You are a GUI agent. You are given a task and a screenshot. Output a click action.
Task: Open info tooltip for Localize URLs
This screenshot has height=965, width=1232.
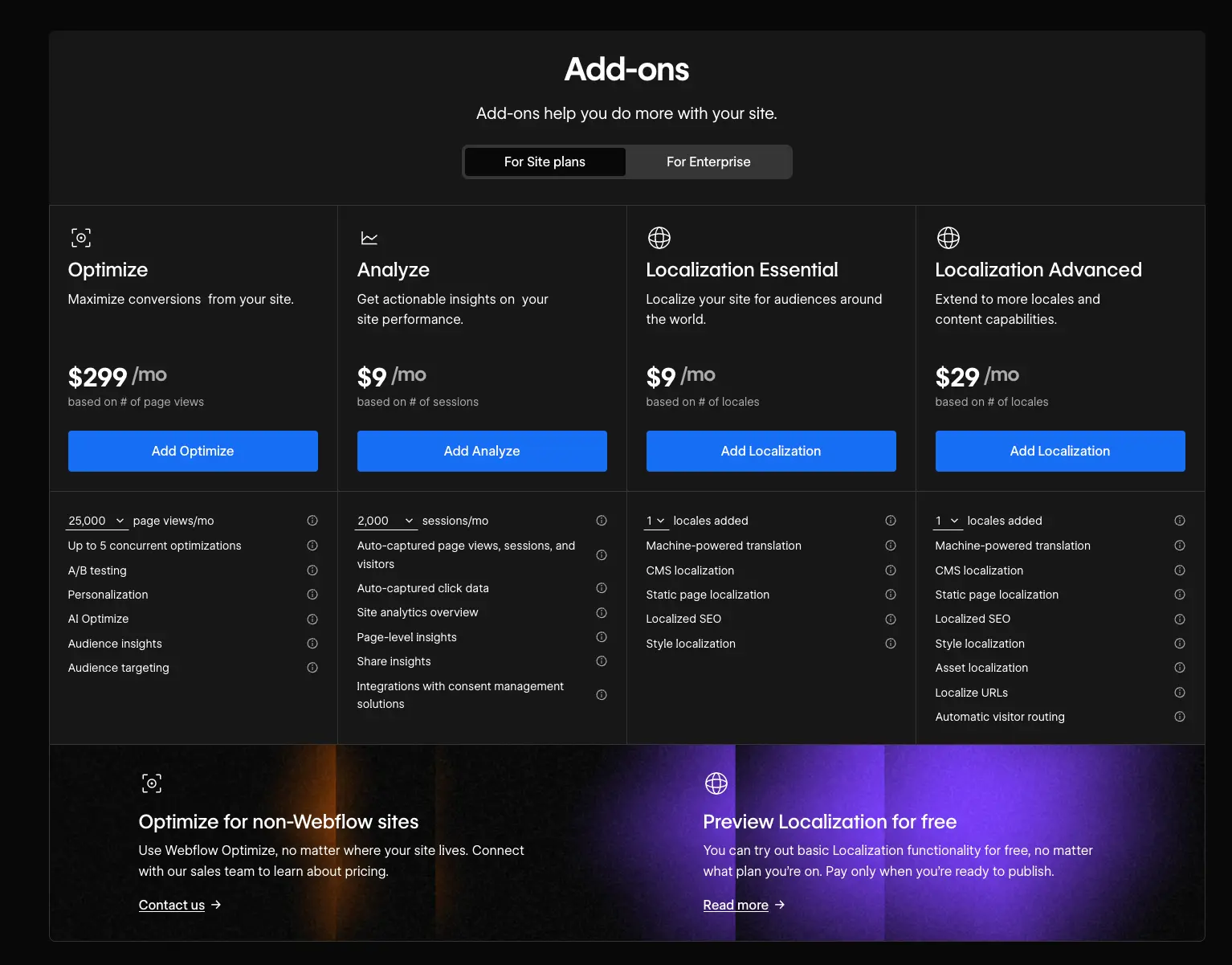pyautogui.click(x=1180, y=693)
